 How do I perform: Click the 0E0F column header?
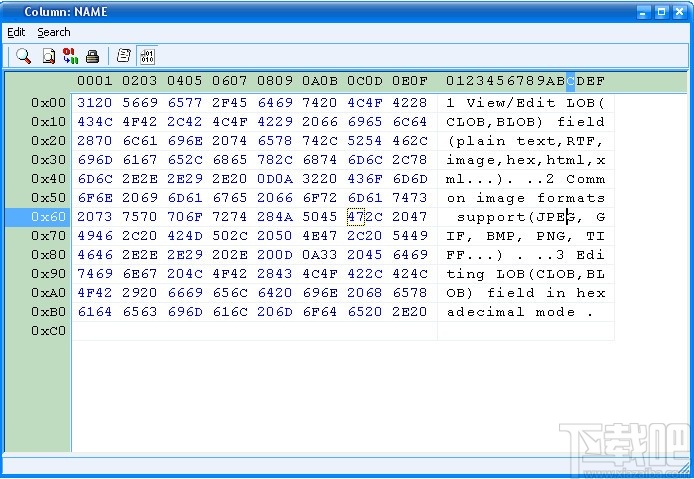(409, 81)
